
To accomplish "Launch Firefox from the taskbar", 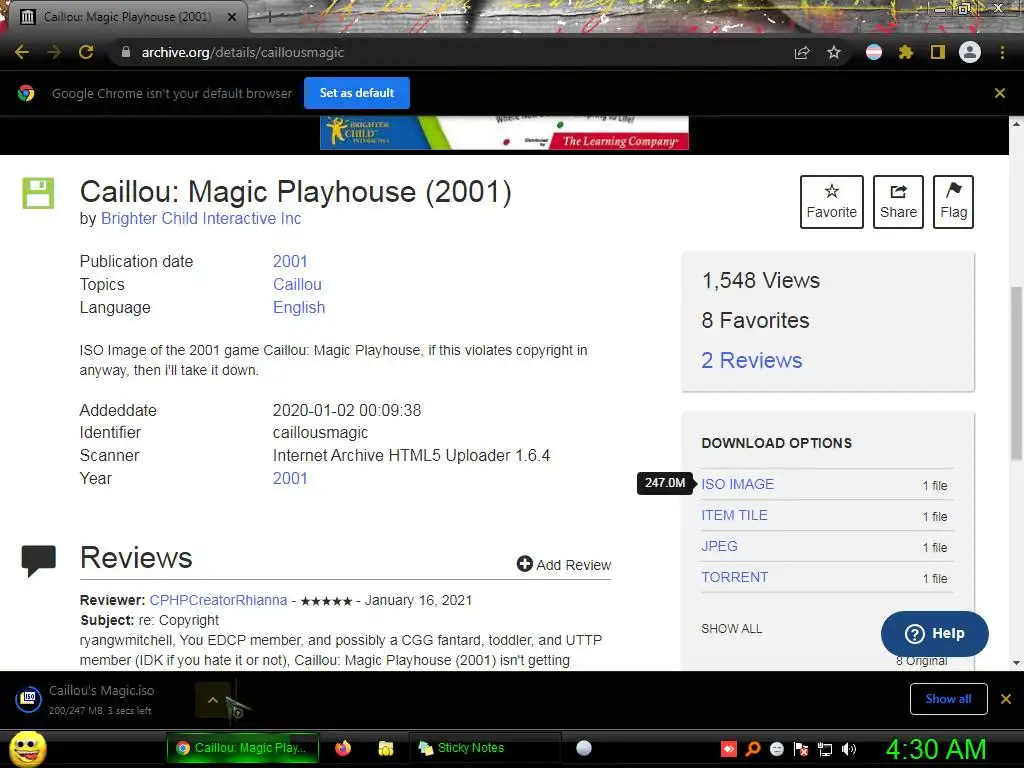I will 343,748.
